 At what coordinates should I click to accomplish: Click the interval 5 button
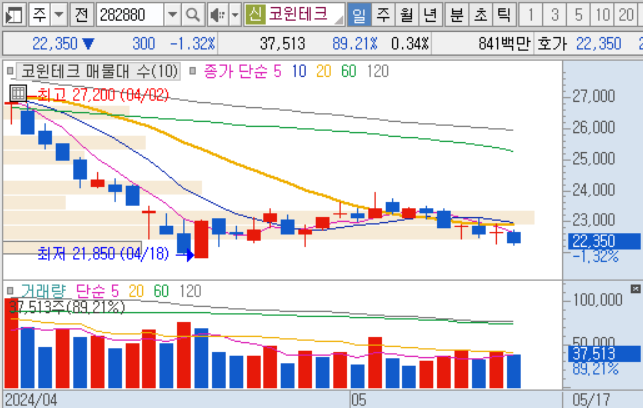point(578,15)
